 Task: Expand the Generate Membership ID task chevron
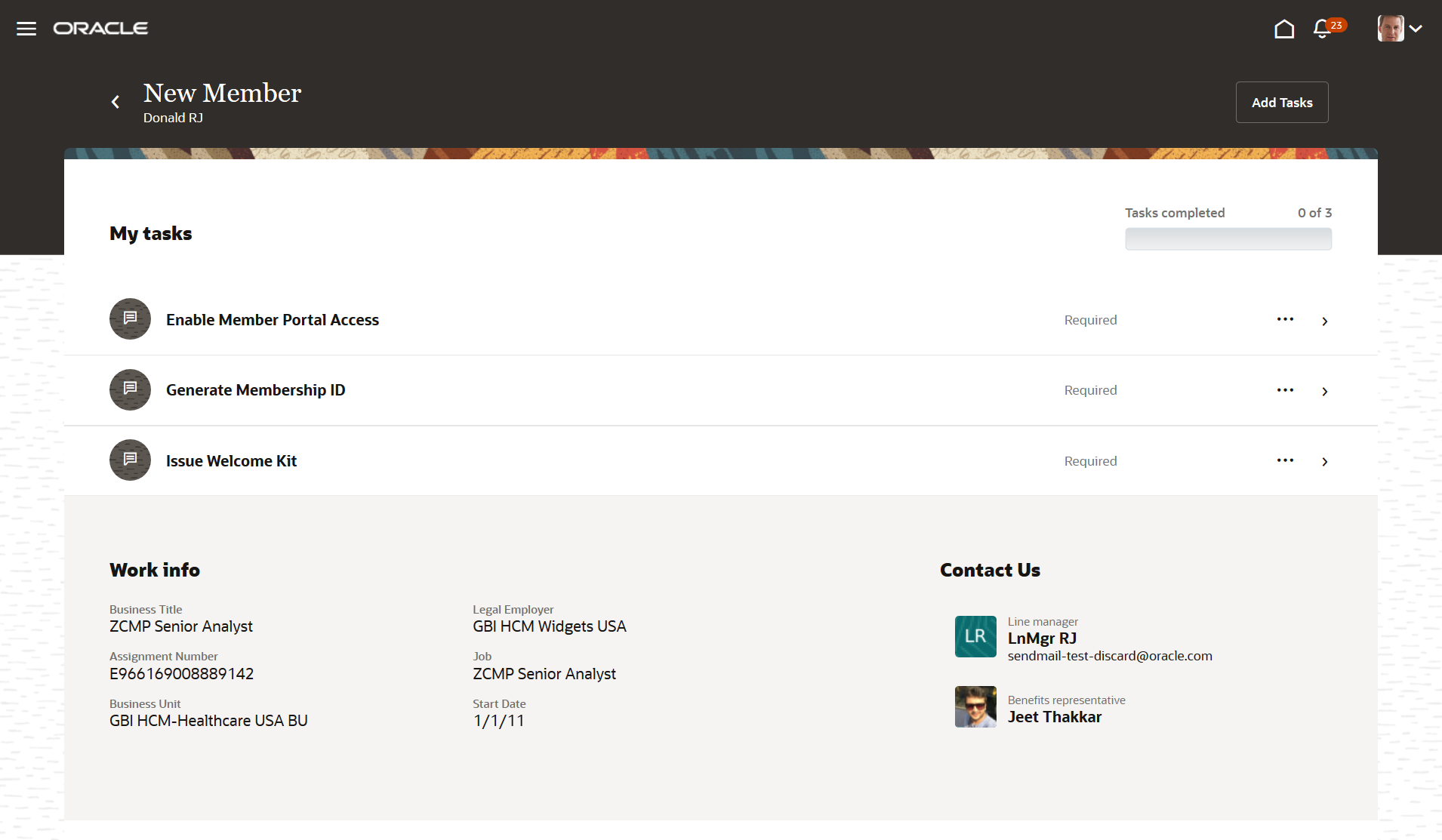point(1325,392)
